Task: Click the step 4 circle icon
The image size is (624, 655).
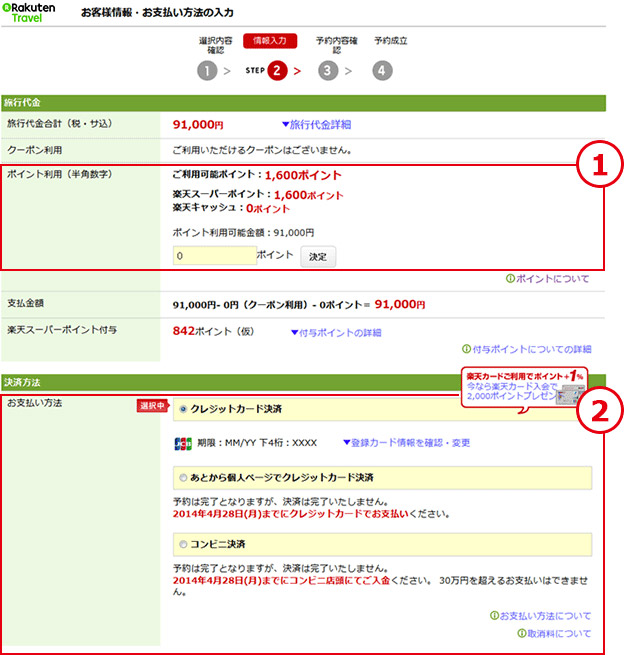Action: [x=382, y=71]
